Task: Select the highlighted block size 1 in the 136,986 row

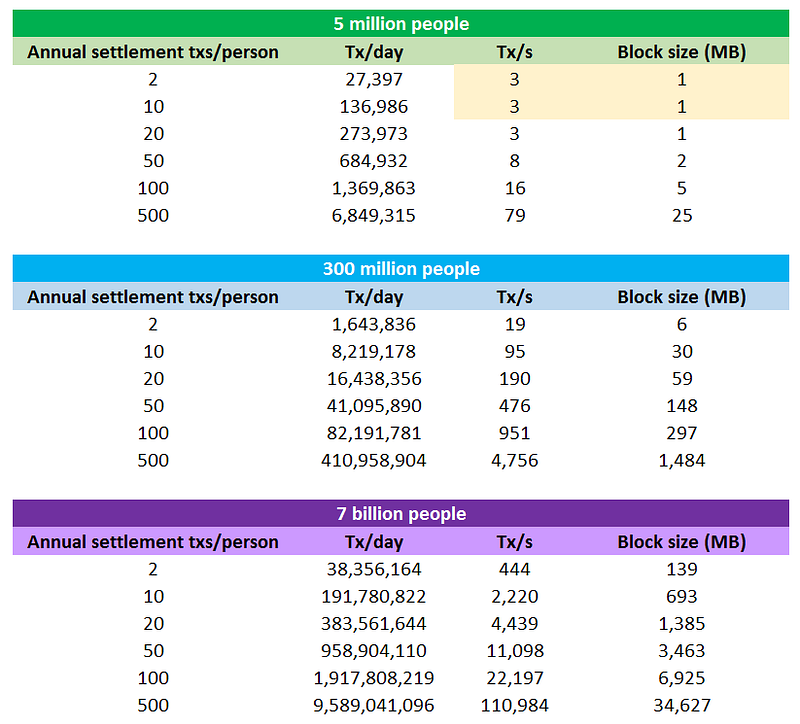Action: 682,106
